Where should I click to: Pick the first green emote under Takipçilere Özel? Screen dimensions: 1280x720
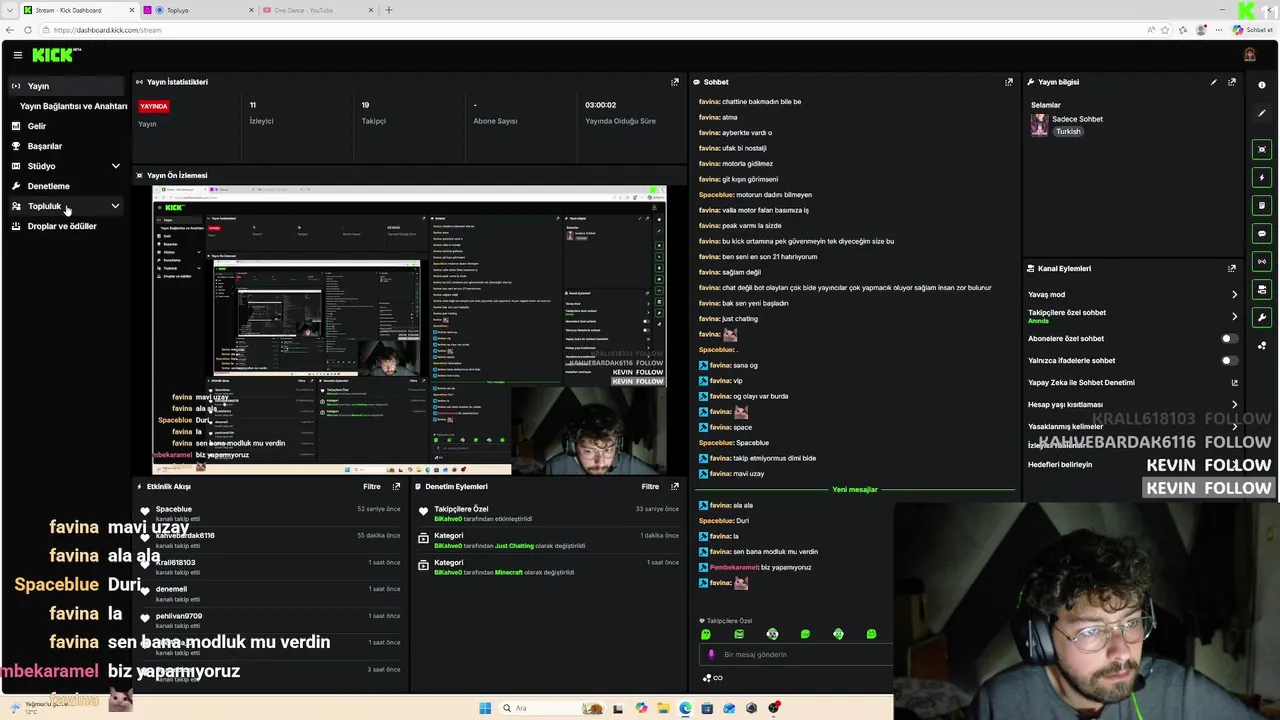tap(706, 634)
